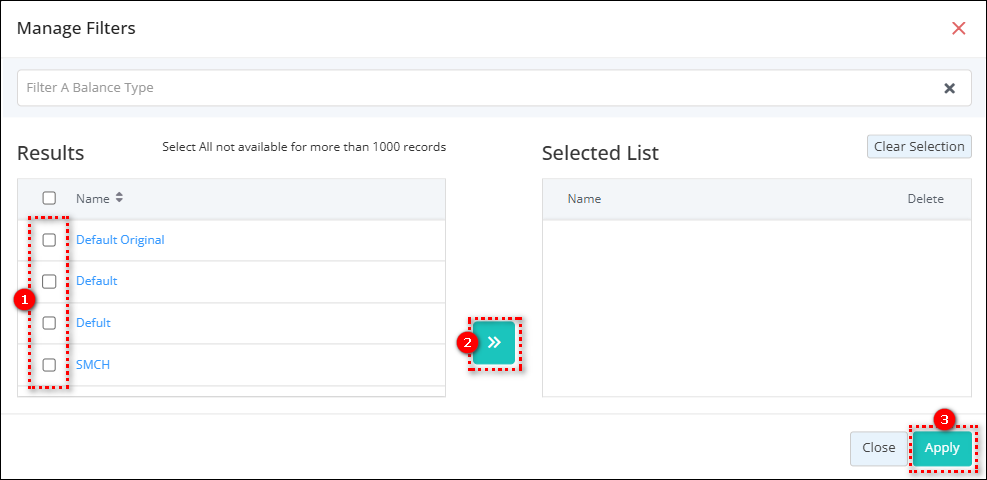Click the Default filter name link

tap(97, 281)
